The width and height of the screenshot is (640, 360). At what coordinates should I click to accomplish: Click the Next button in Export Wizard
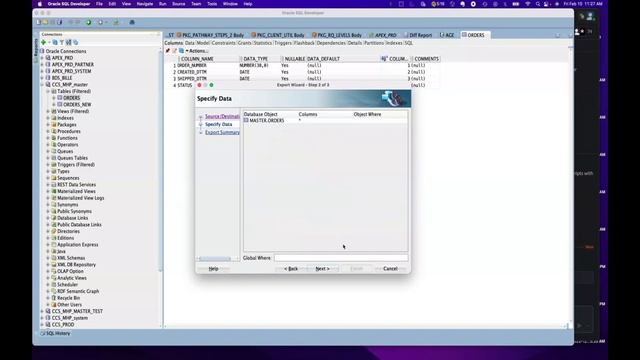[322, 269]
